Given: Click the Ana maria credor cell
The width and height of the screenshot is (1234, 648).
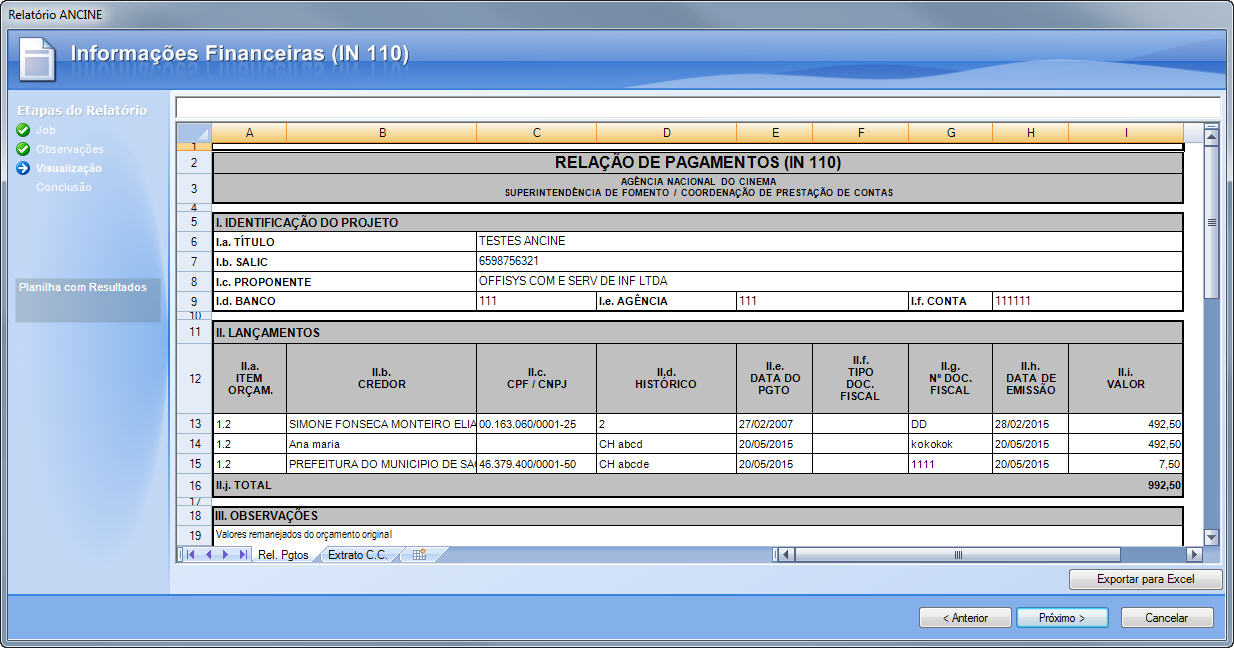Looking at the screenshot, I should coord(382,444).
